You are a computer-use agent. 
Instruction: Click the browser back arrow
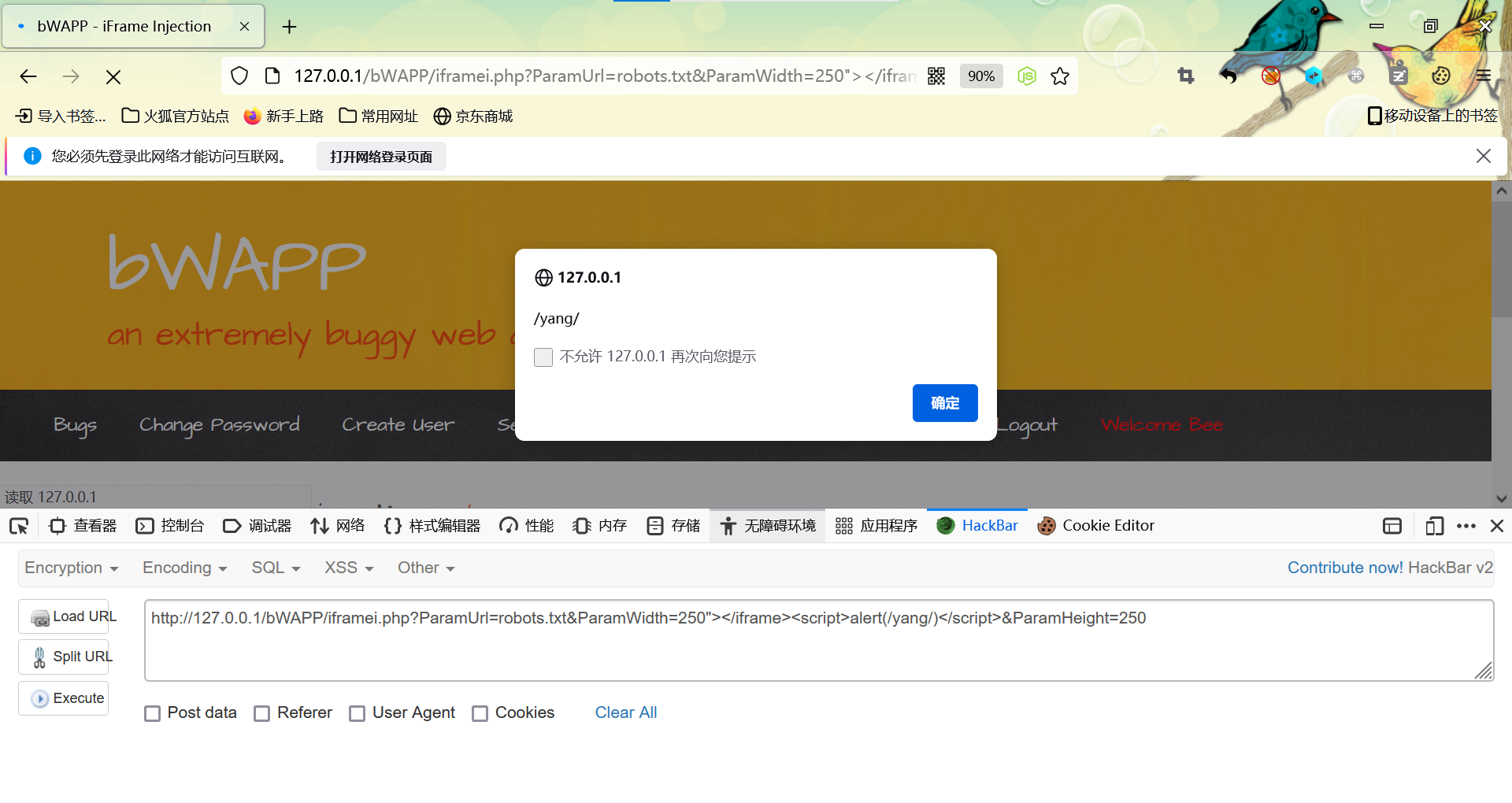28,76
